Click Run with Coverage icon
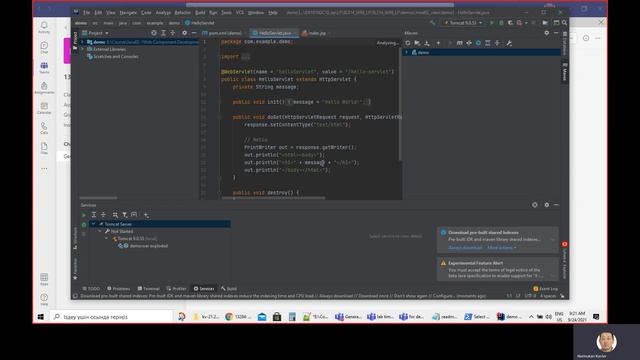 click(510, 23)
